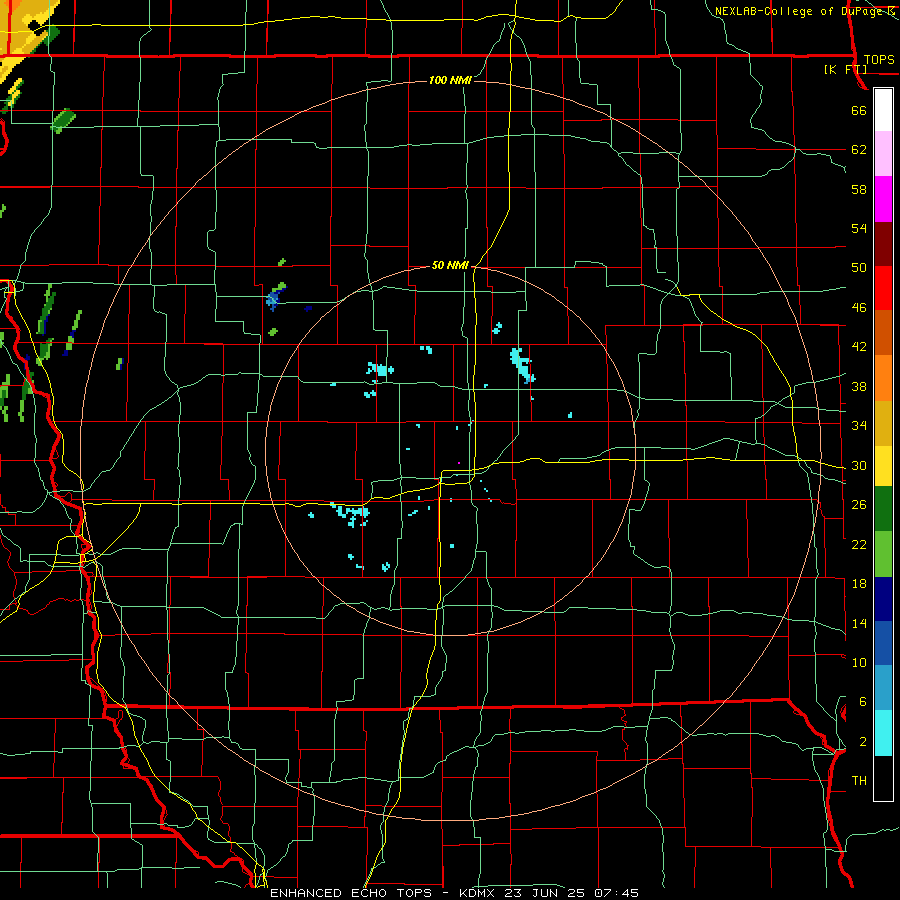Click the '2' legend value
This screenshot has height=900, width=900.
[863, 742]
